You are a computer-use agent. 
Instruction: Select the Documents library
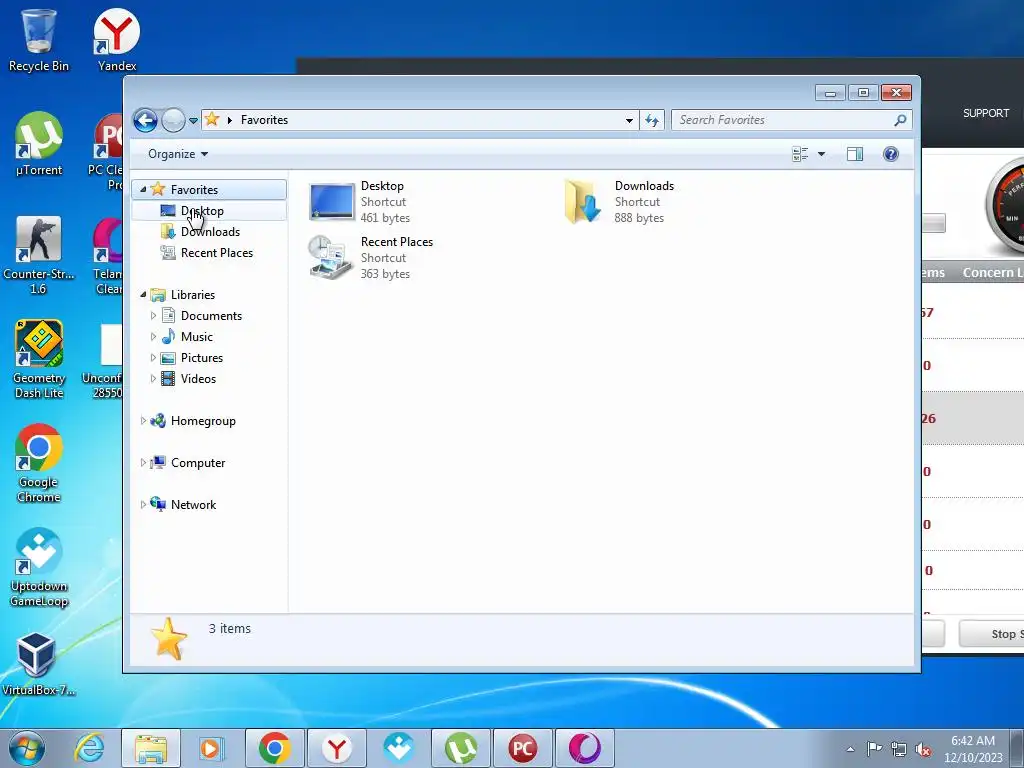(211, 315)
